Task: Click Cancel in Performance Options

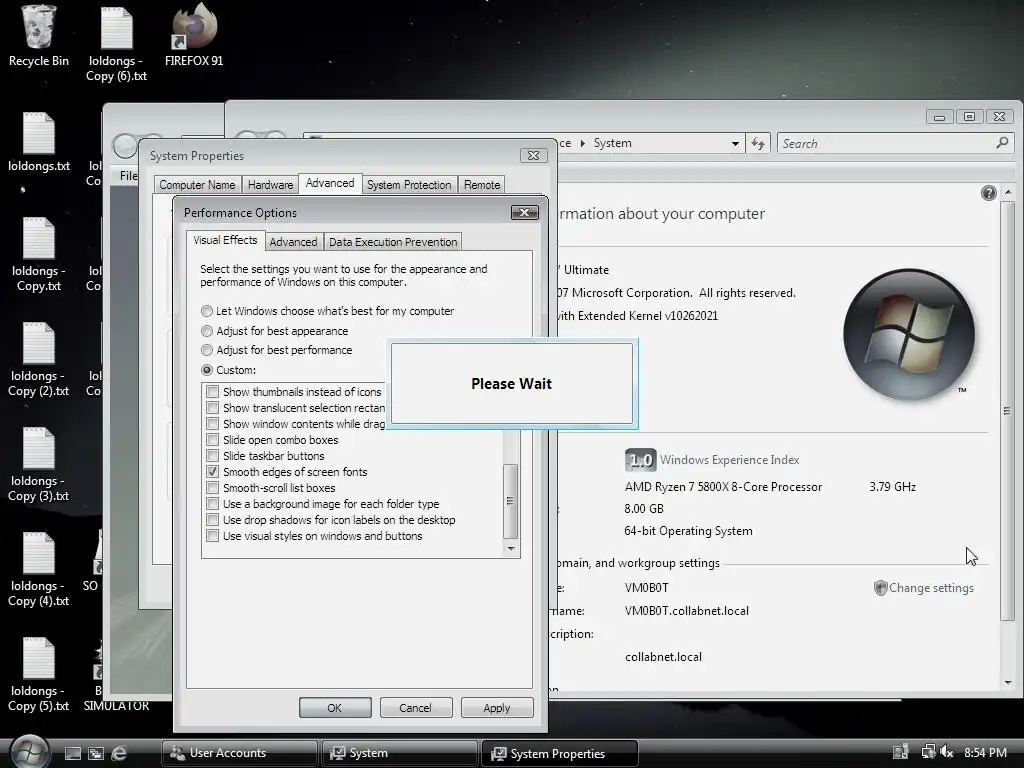Action: (x=415, y=708)
